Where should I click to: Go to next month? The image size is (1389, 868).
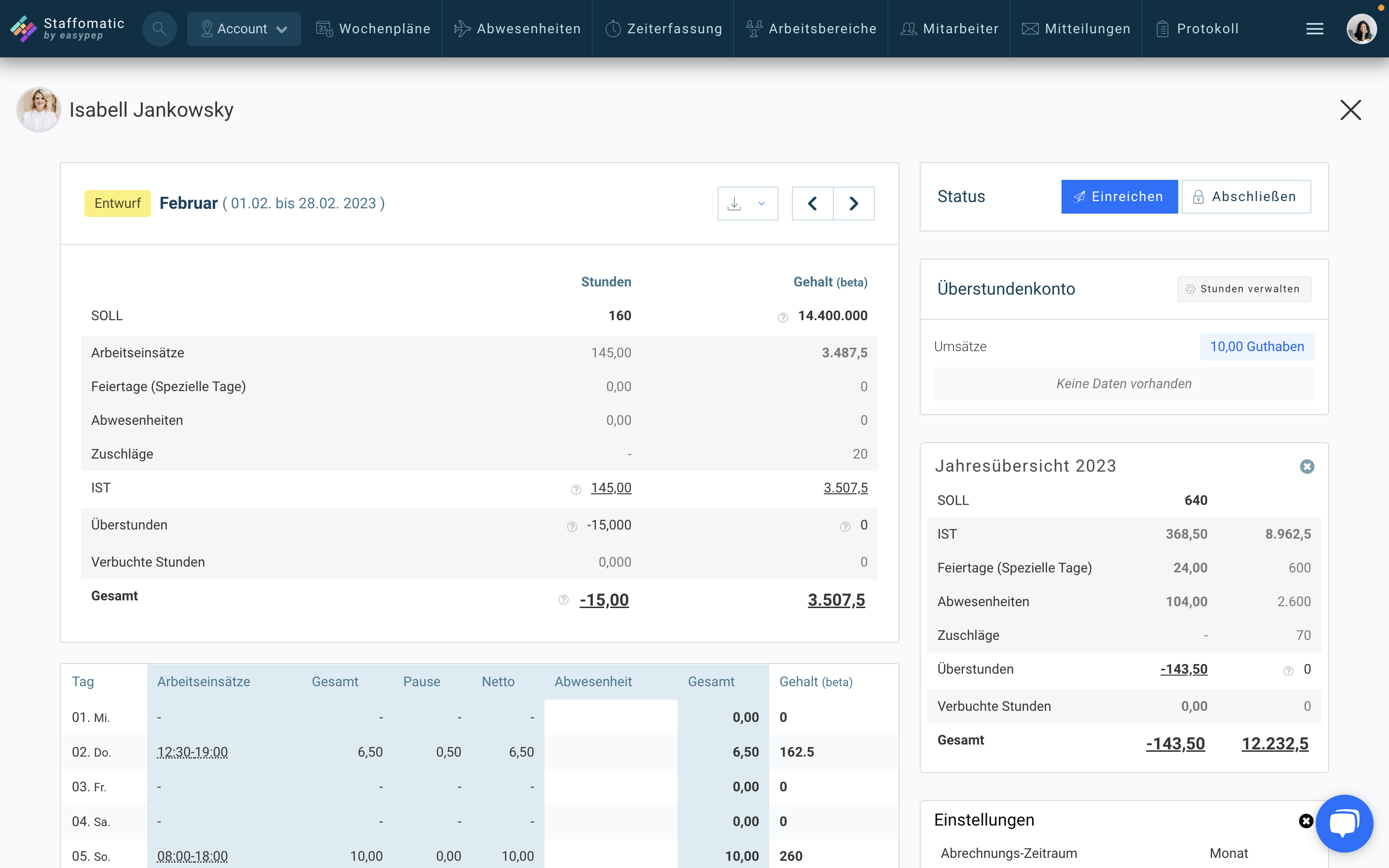pyautogui.click(x=854, y=203)
